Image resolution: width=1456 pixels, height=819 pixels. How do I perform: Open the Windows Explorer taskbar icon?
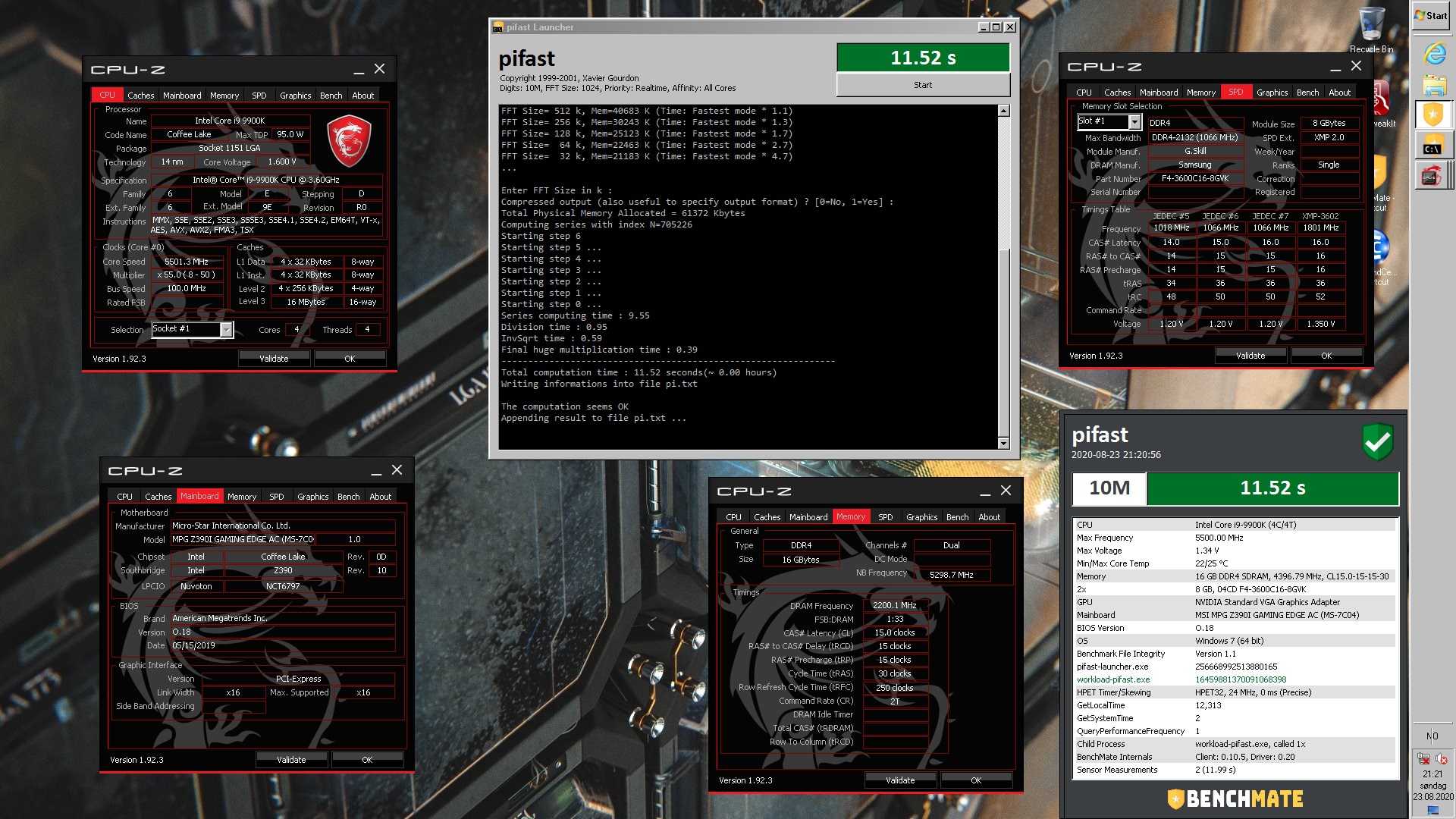tap(1434, 85)
